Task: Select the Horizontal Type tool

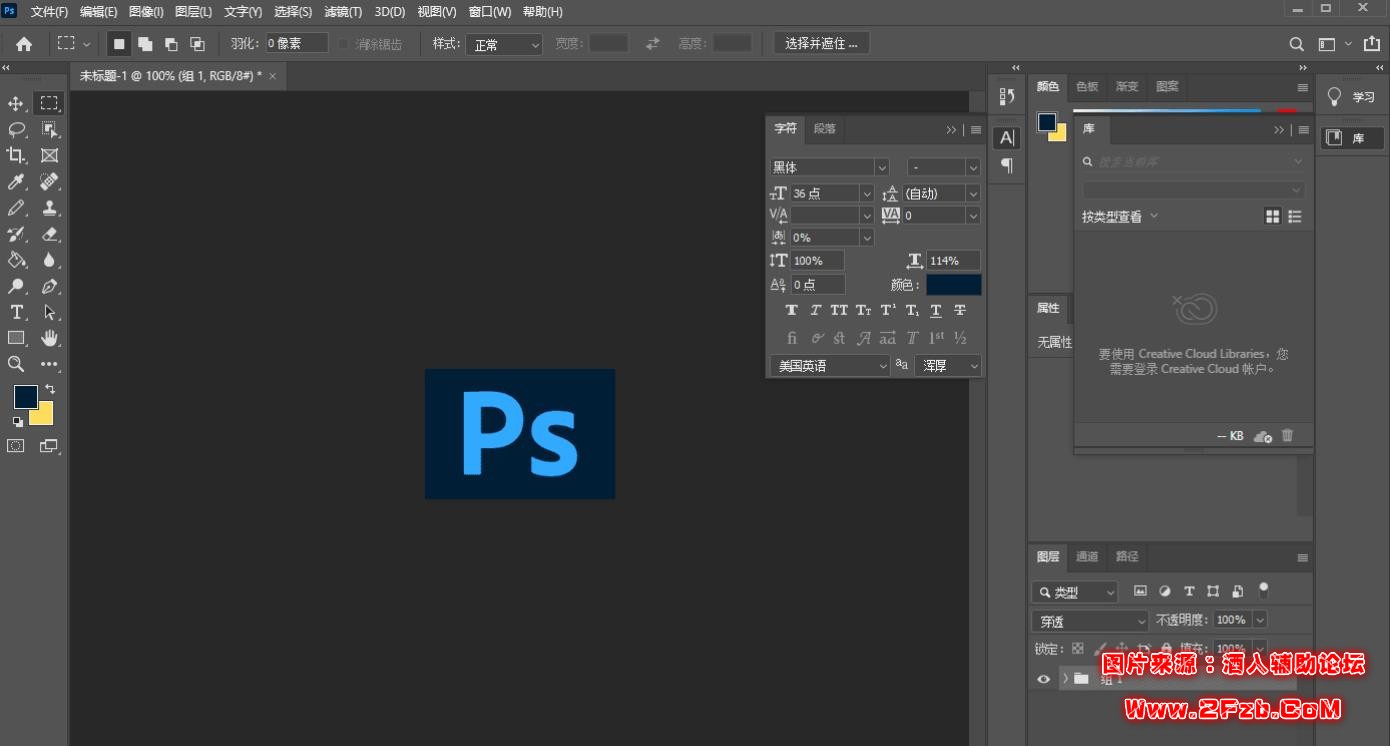Action: [16, 312]
